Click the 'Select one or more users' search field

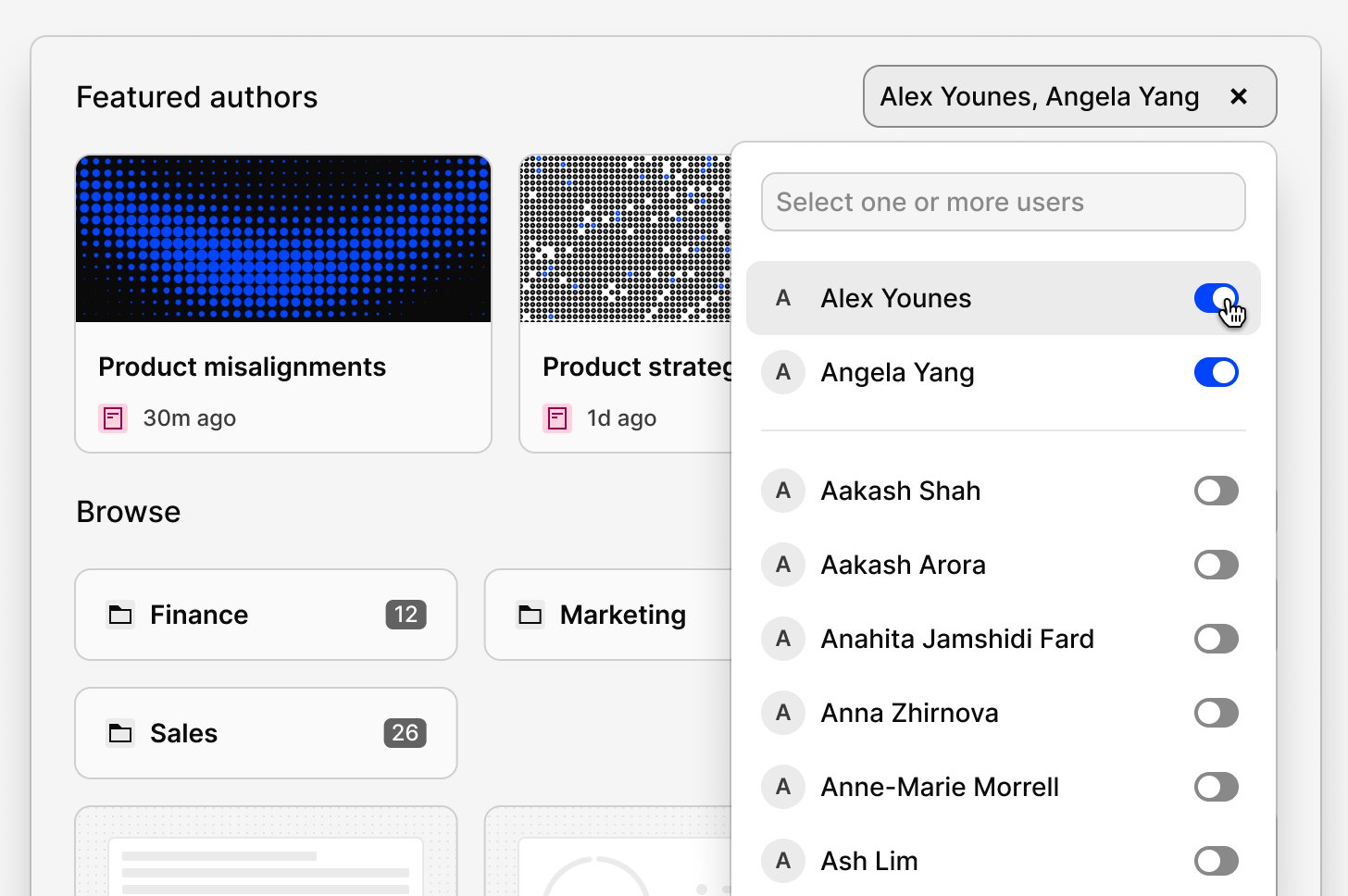(x=1003, y=202)
